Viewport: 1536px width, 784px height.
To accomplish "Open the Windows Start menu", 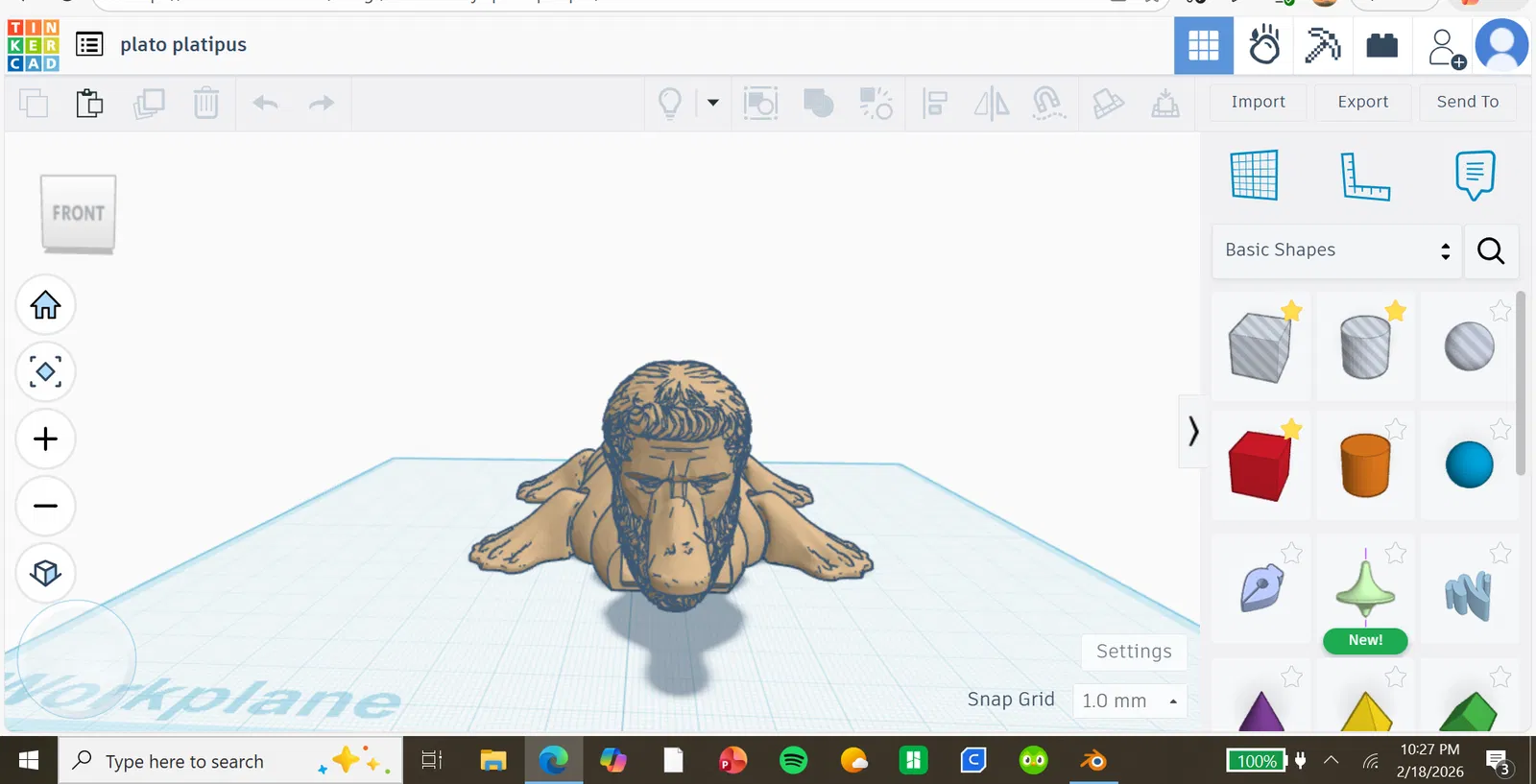I will (29, 761).
